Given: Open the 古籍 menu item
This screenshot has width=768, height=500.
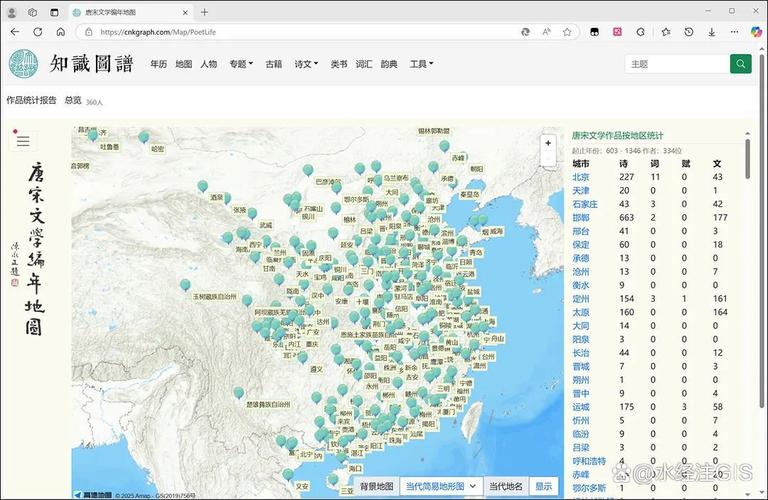Looking at the screenshot, I should click(273, 64).
